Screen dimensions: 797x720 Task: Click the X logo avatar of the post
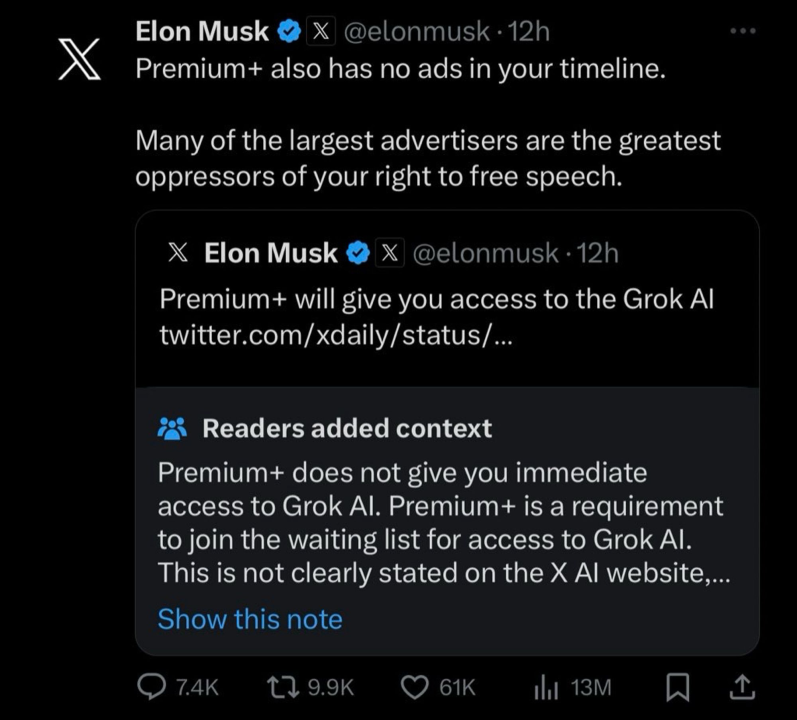(80, 59)
